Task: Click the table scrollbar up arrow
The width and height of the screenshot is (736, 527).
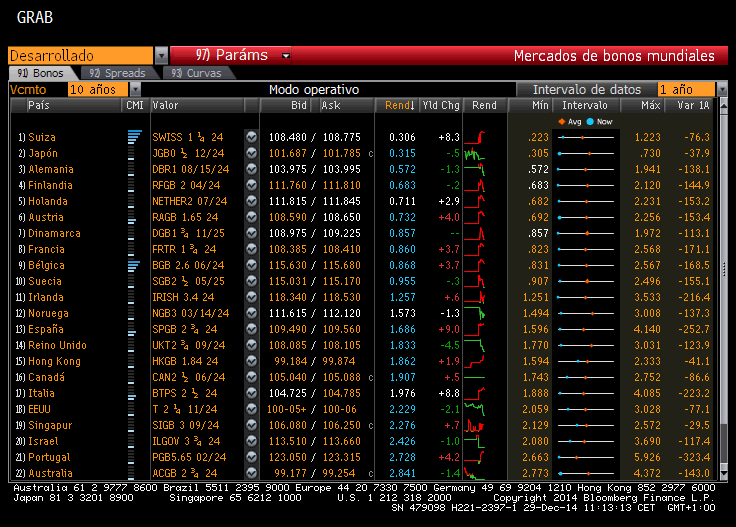Action: (x=723, y=106)
